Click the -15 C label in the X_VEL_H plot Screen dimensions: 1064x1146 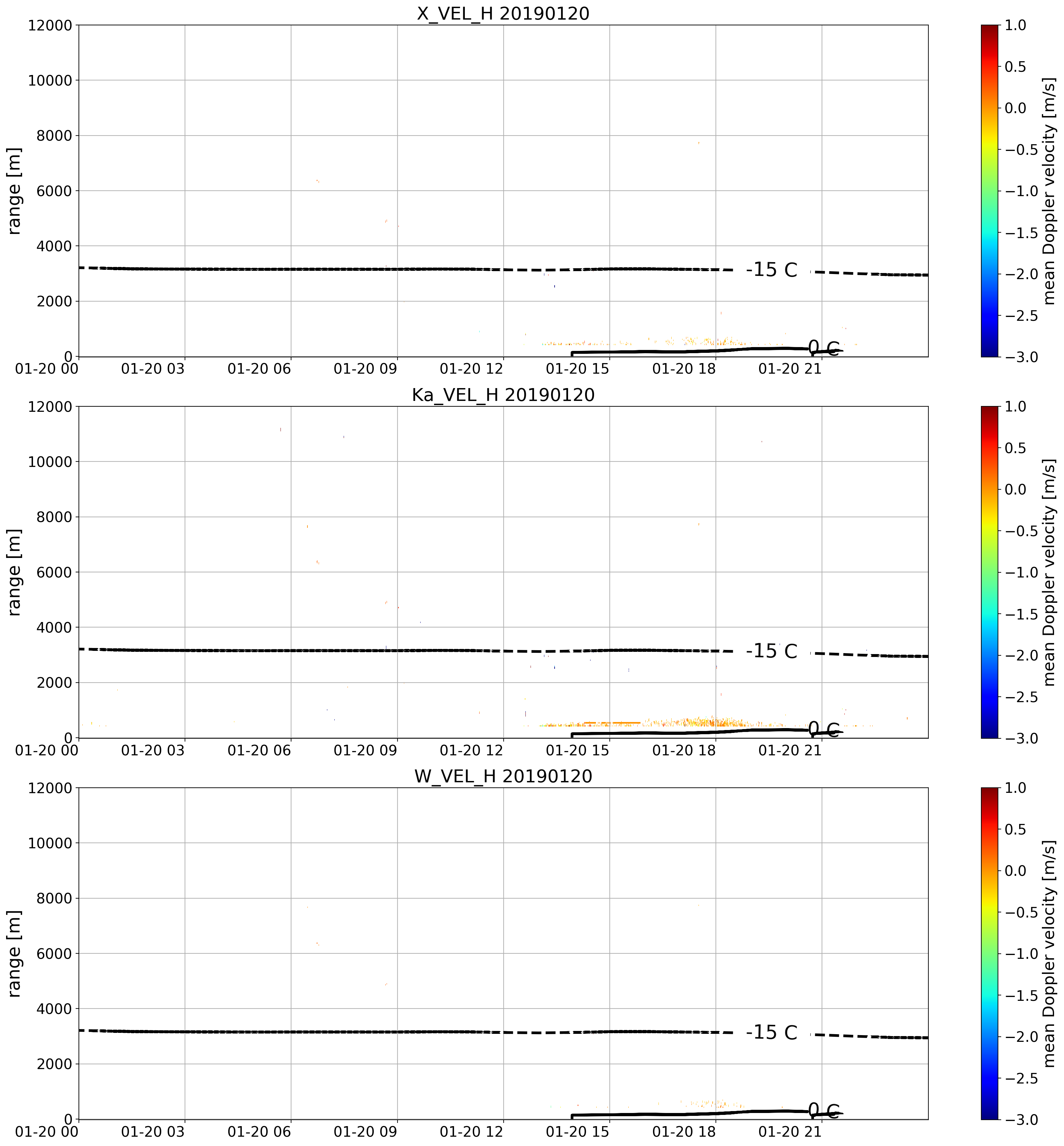pyautogui.click(x=772, y=270)
